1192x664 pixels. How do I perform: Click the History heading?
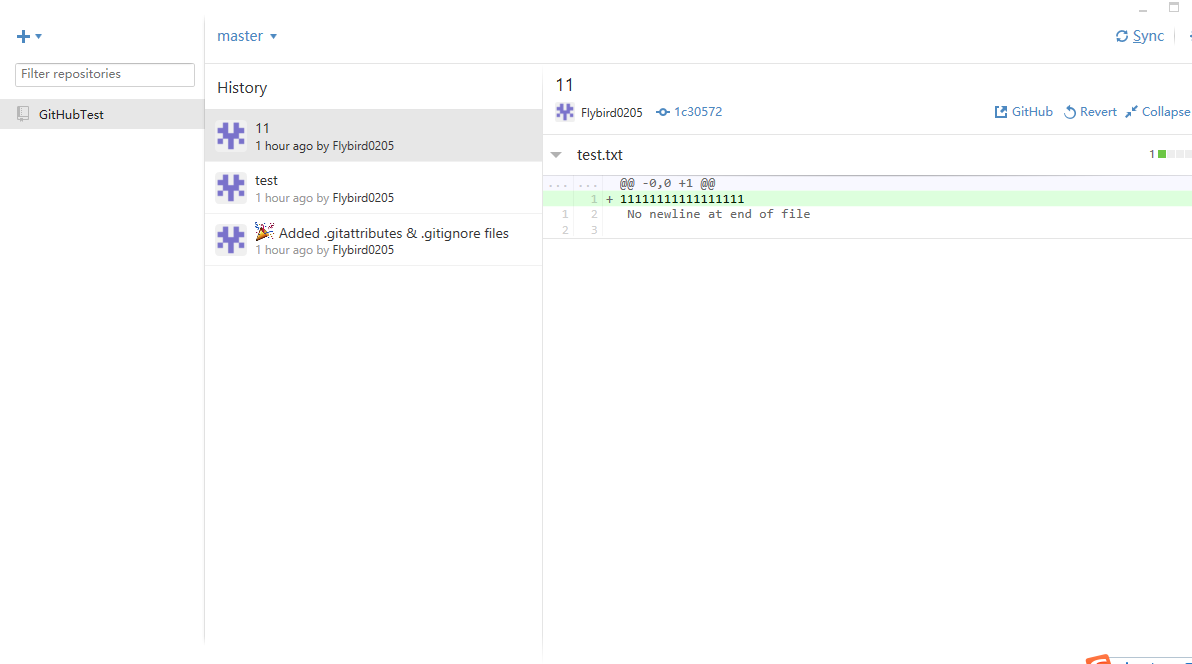(x=242, y=87)
